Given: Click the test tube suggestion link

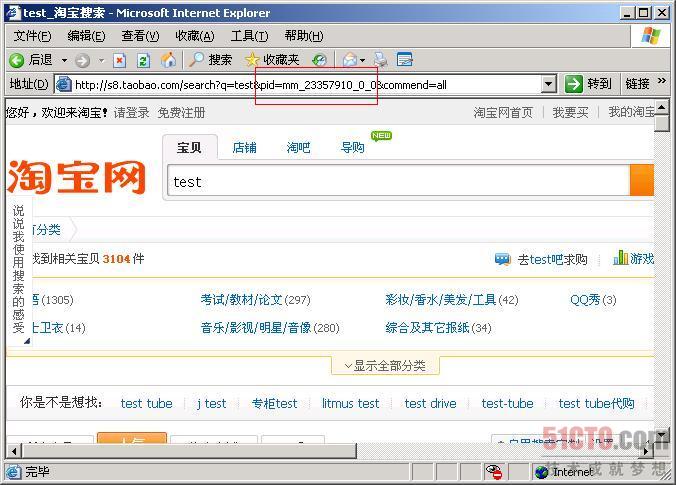Looking at the screenshot, I should coord(147,404).
